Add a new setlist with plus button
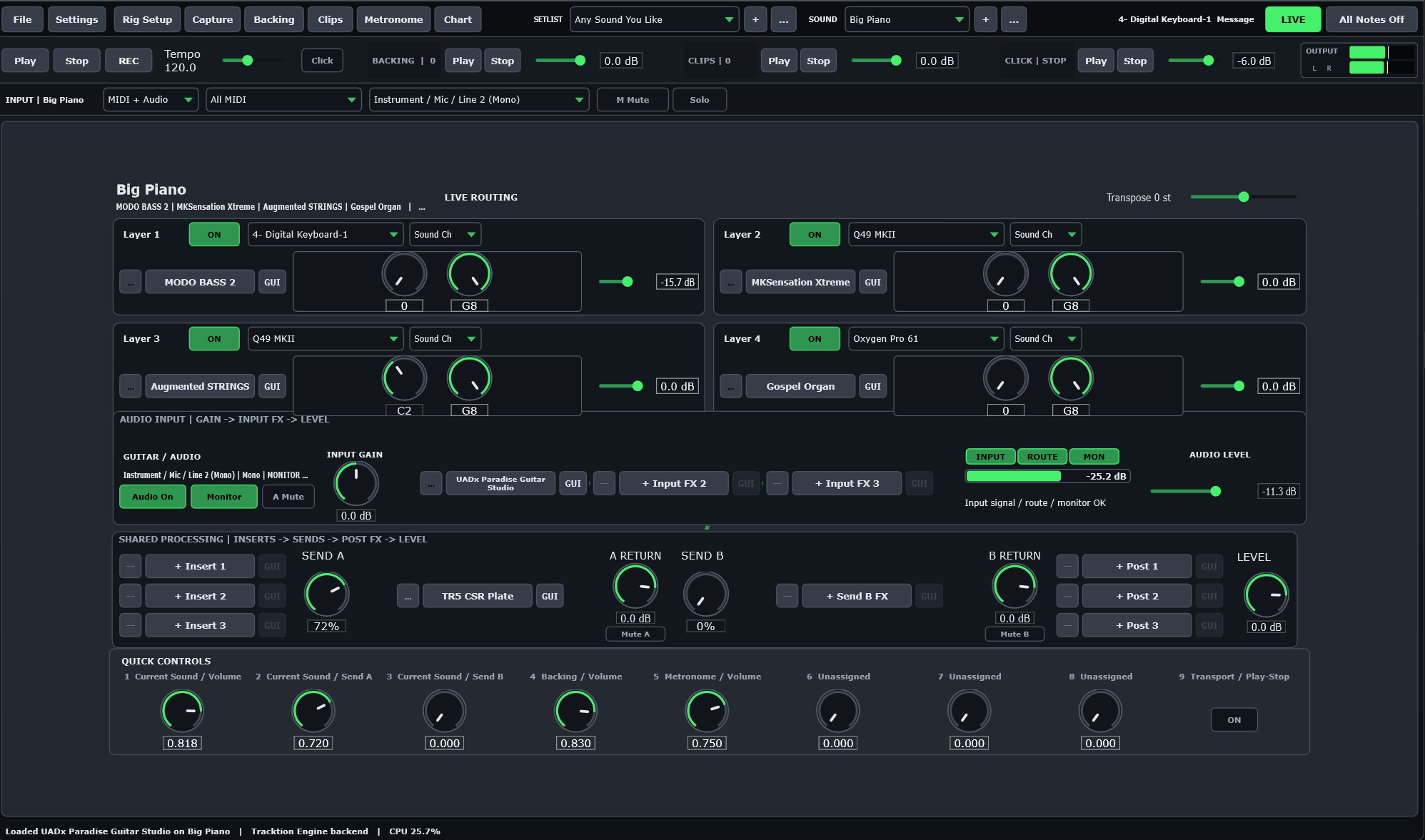 pyautogui.click(x=755, y=19)
